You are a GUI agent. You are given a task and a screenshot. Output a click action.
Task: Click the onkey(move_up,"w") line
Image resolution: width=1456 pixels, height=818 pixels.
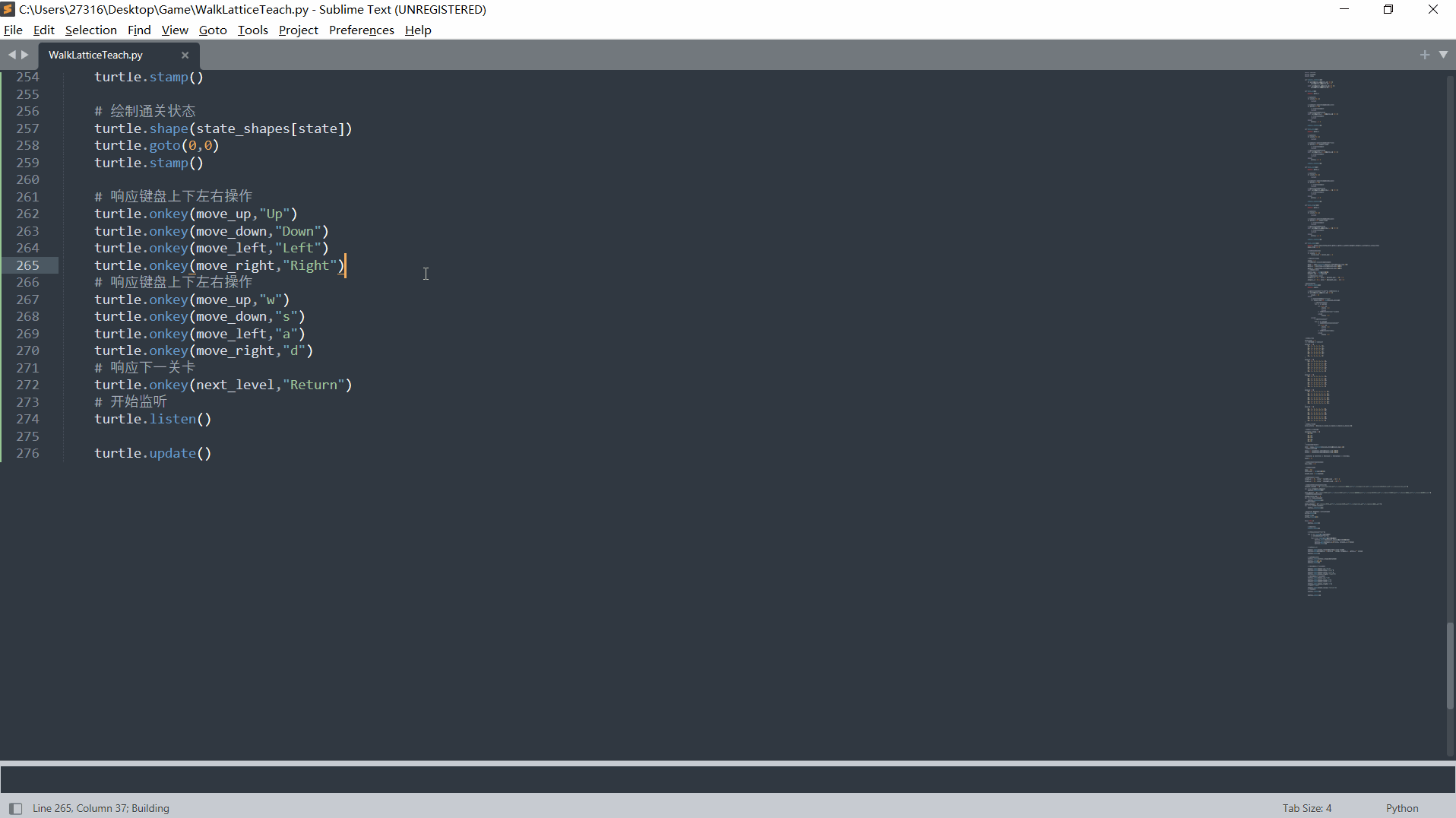click(x=192, y=300)
